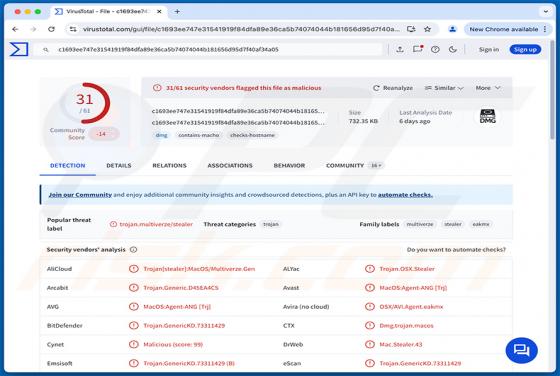560x376 pixels.
Task: Bookmark this page with the star icon
Action: [x=427, y=29]
